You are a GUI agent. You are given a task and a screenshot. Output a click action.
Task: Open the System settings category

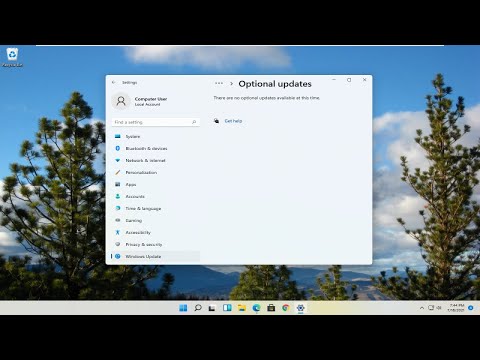coord(156,136)
